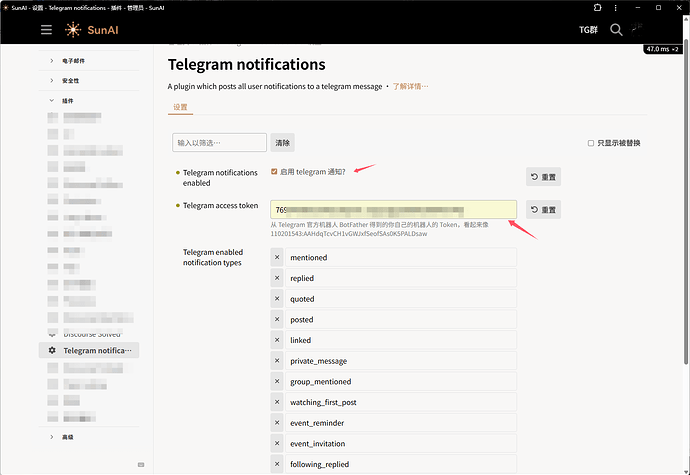Enable the 只显示被替换 checkbox

pyautogui.click(x=591, y=143)
